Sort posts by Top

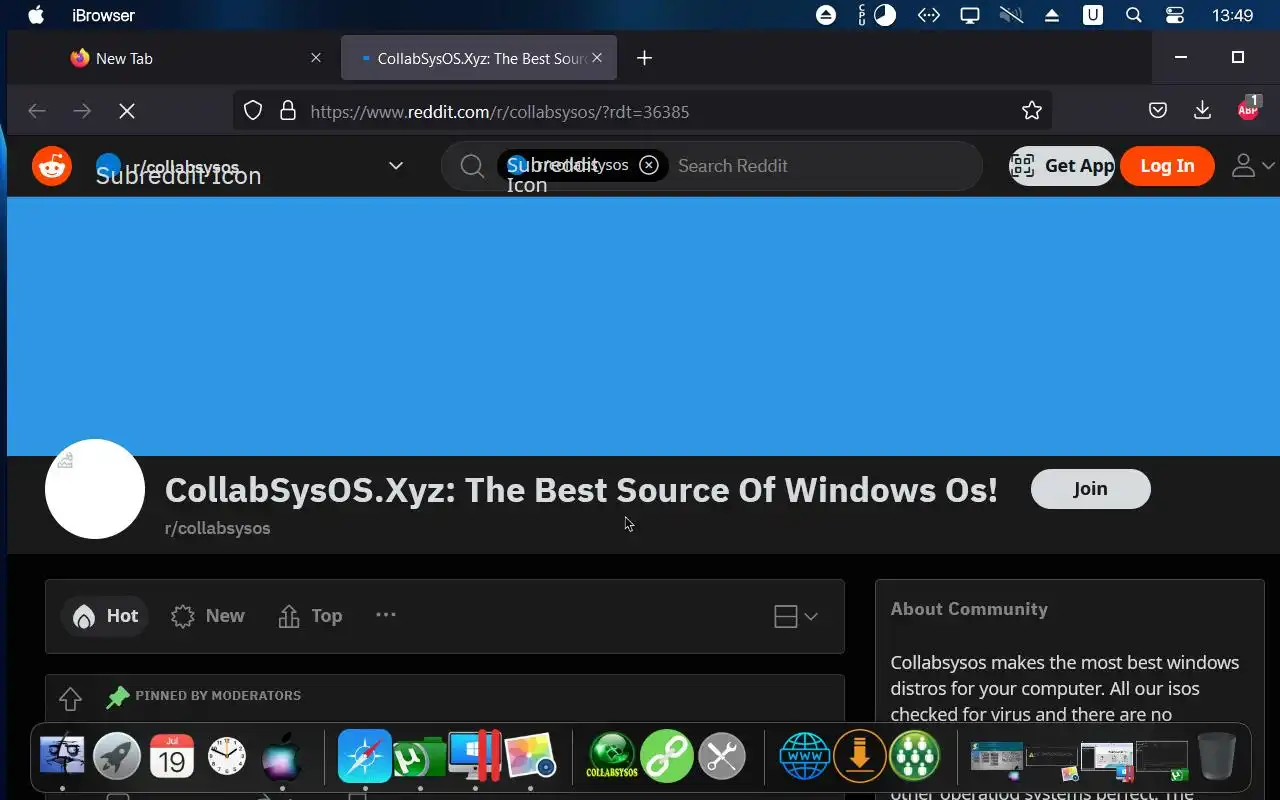point(311,616)
